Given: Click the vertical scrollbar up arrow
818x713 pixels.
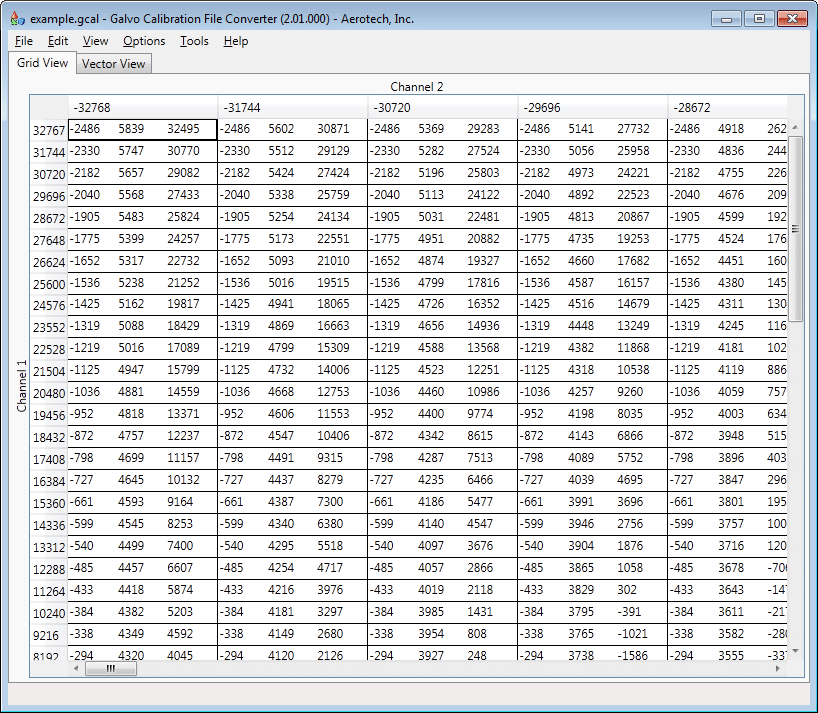Looking at the screenshot, I should (x=796, y=129).
